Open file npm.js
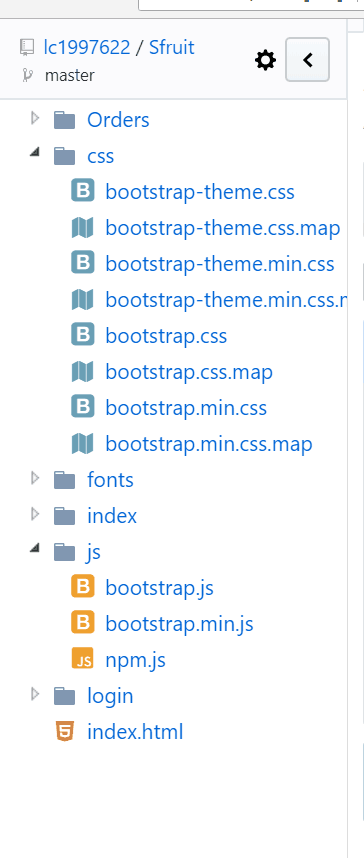This screenshot has width=364, height=858. (x=135, y=660)
